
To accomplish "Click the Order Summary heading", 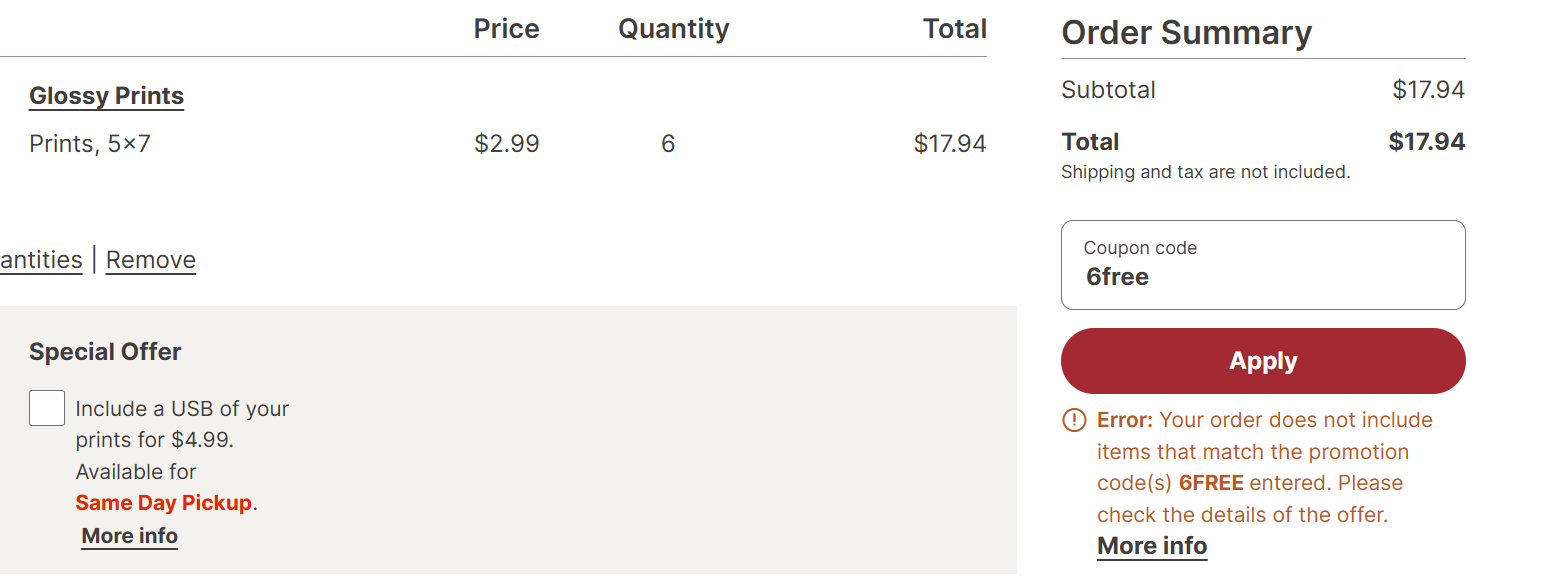I will 1186,33.
